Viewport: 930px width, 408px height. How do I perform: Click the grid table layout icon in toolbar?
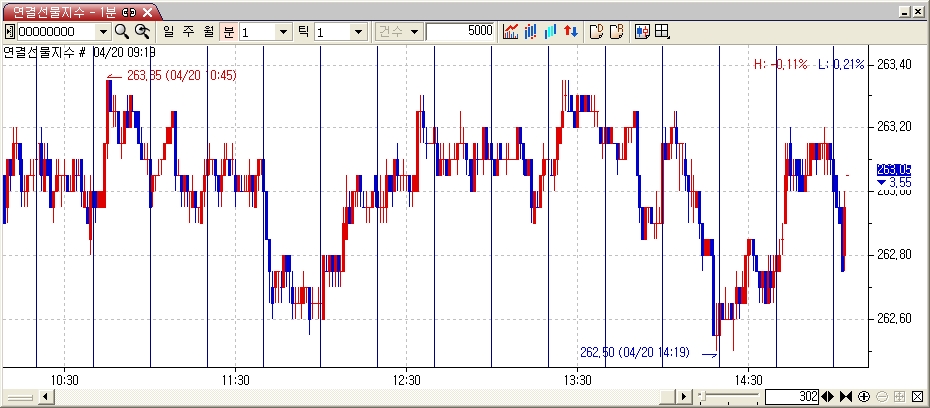point(662,31)
